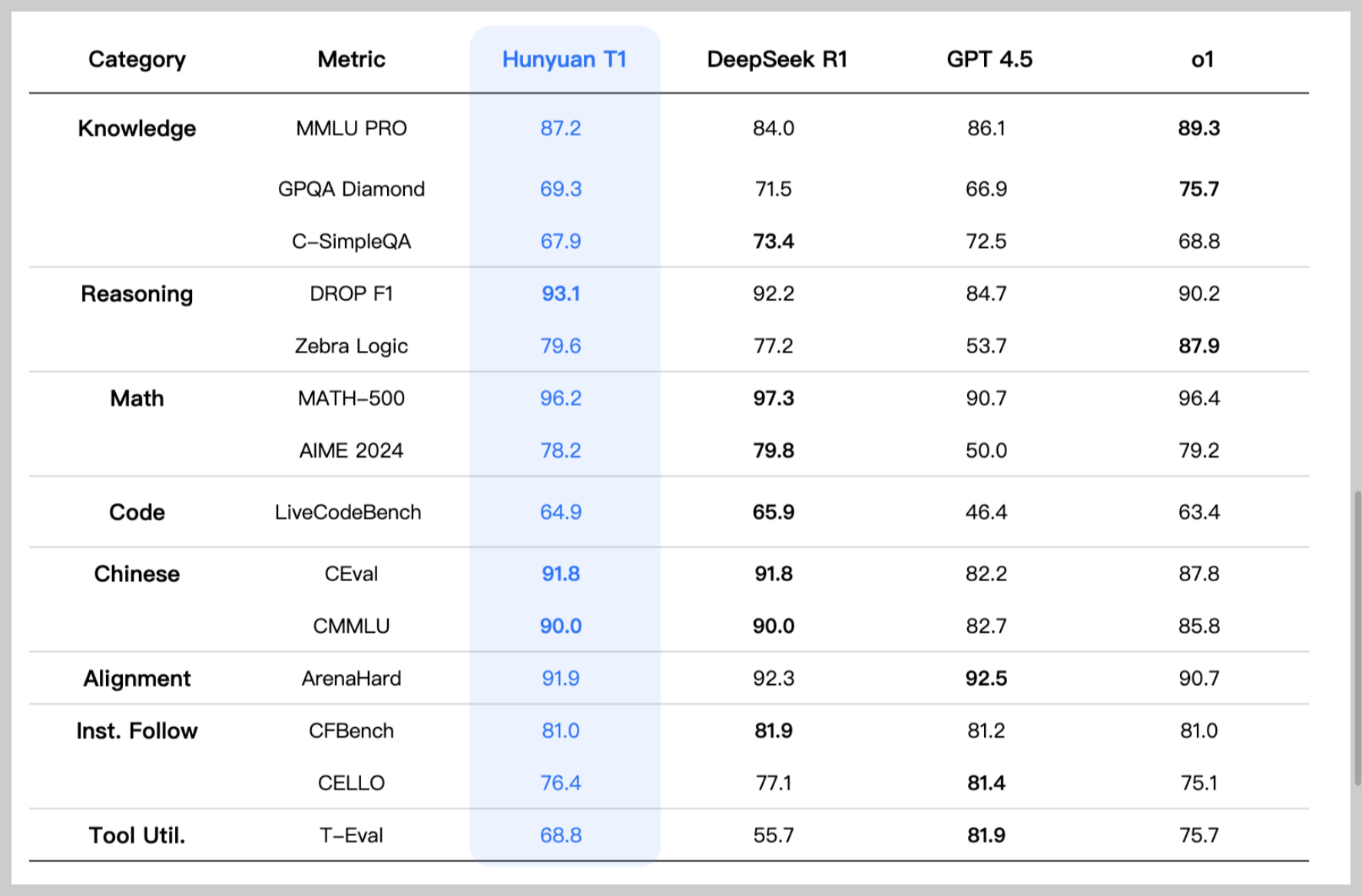Select the GPQA Diamond metric name

pos(351,189)
